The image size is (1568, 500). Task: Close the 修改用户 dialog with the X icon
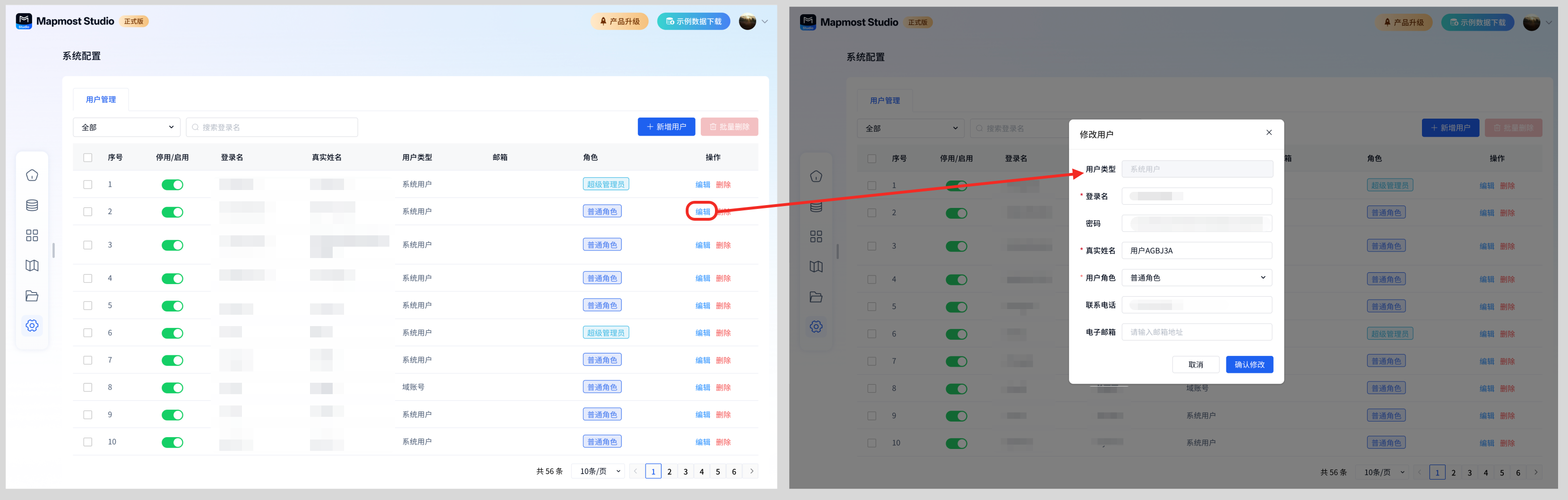[x=1269, y=133]
